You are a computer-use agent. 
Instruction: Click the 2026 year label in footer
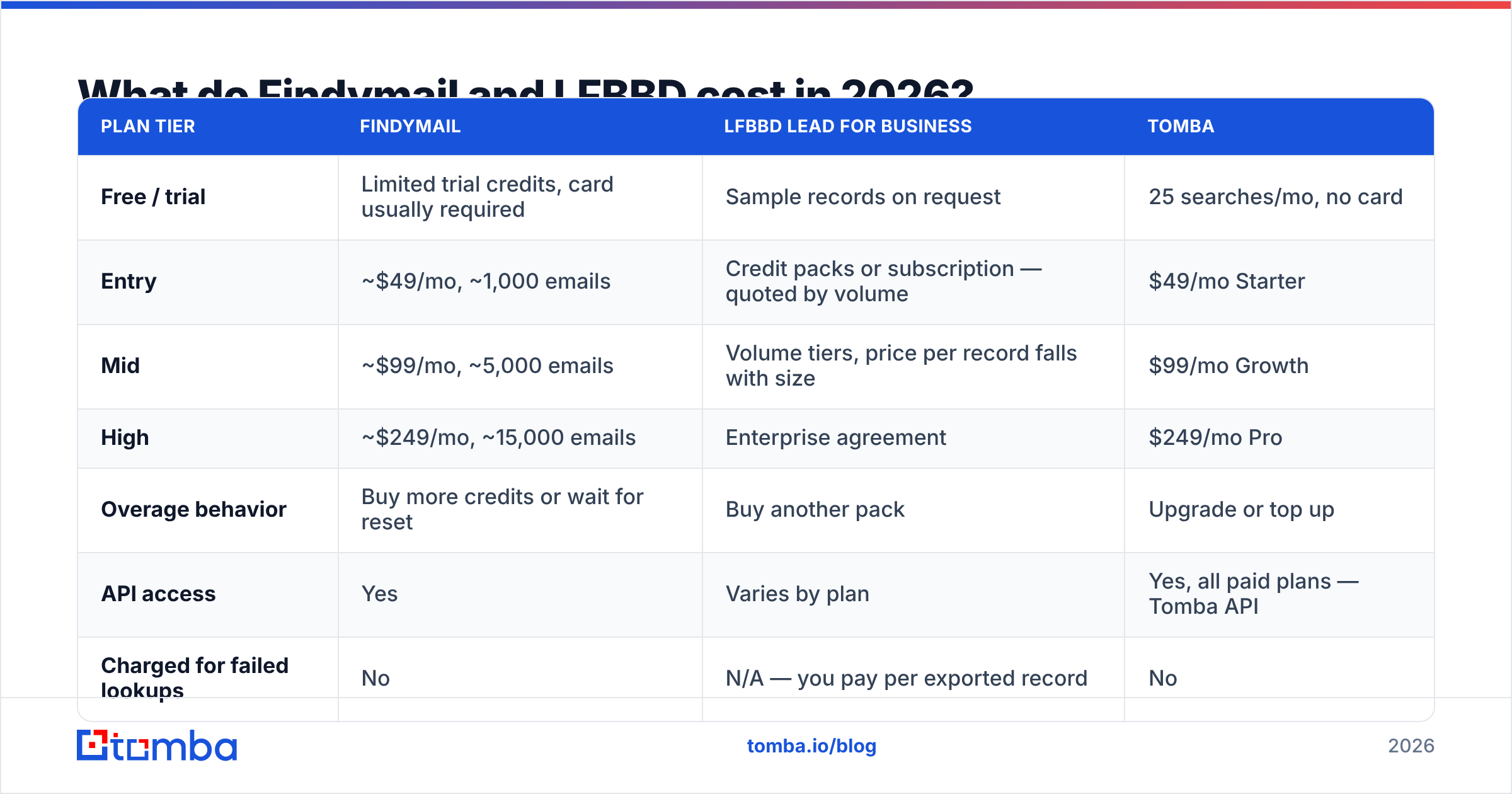coord(1411,746)
